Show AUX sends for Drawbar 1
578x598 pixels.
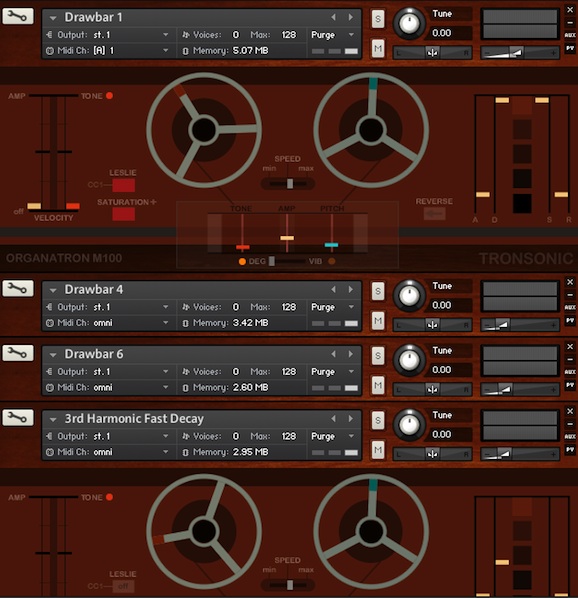click(570, 35)
